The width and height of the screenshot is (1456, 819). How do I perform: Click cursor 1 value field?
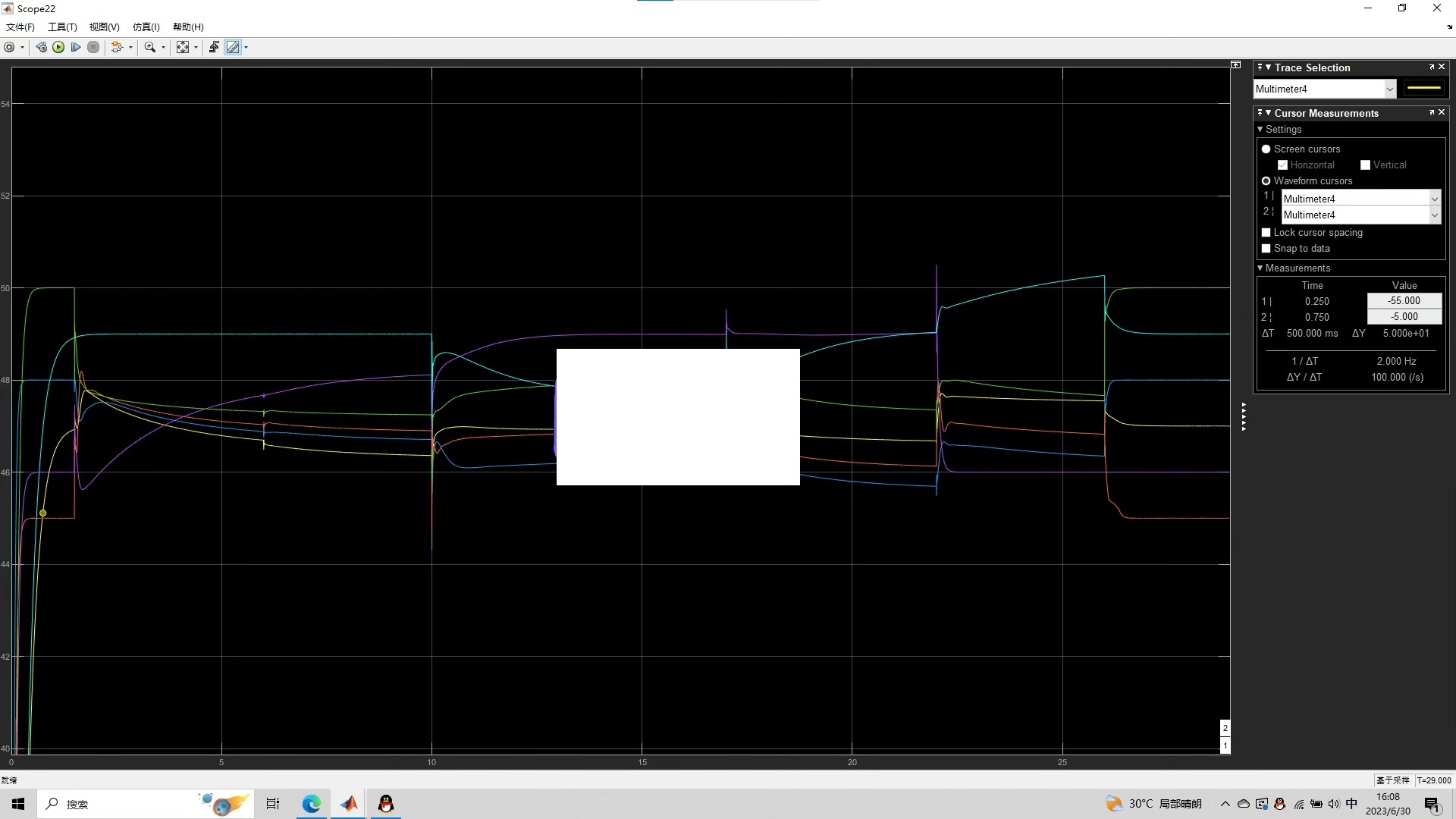pos(1404,301)
